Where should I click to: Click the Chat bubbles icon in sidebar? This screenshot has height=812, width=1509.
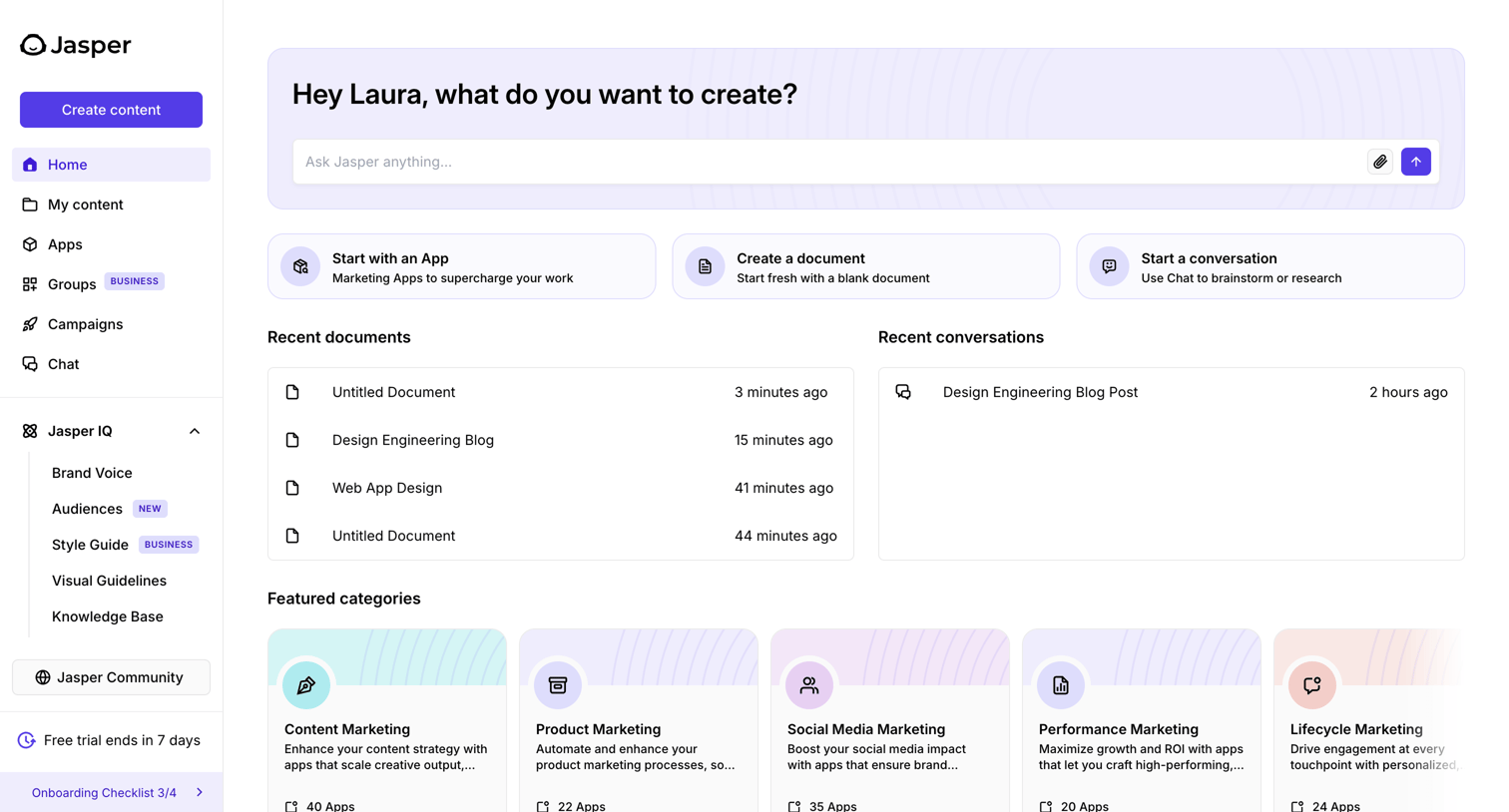[x=30, y=364]
